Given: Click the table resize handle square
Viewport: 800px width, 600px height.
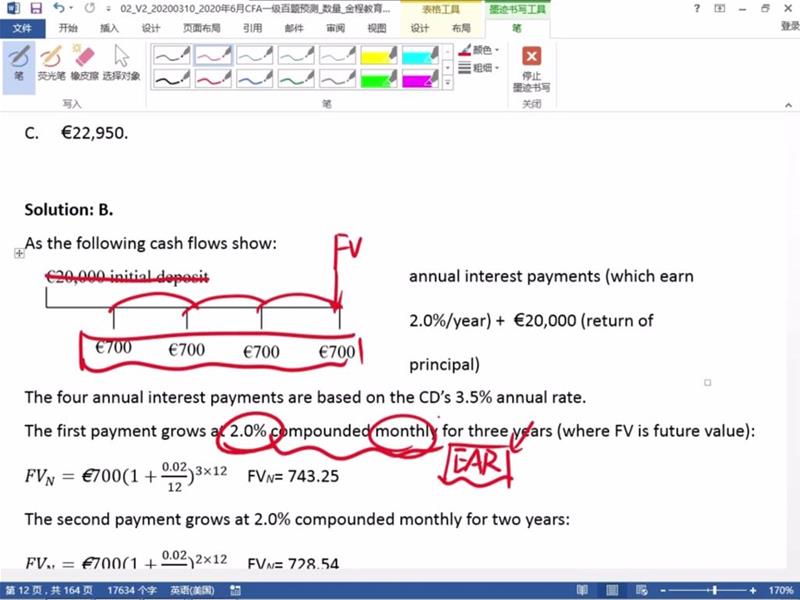Looking at the screenshot, I should [x=707, y=382].
